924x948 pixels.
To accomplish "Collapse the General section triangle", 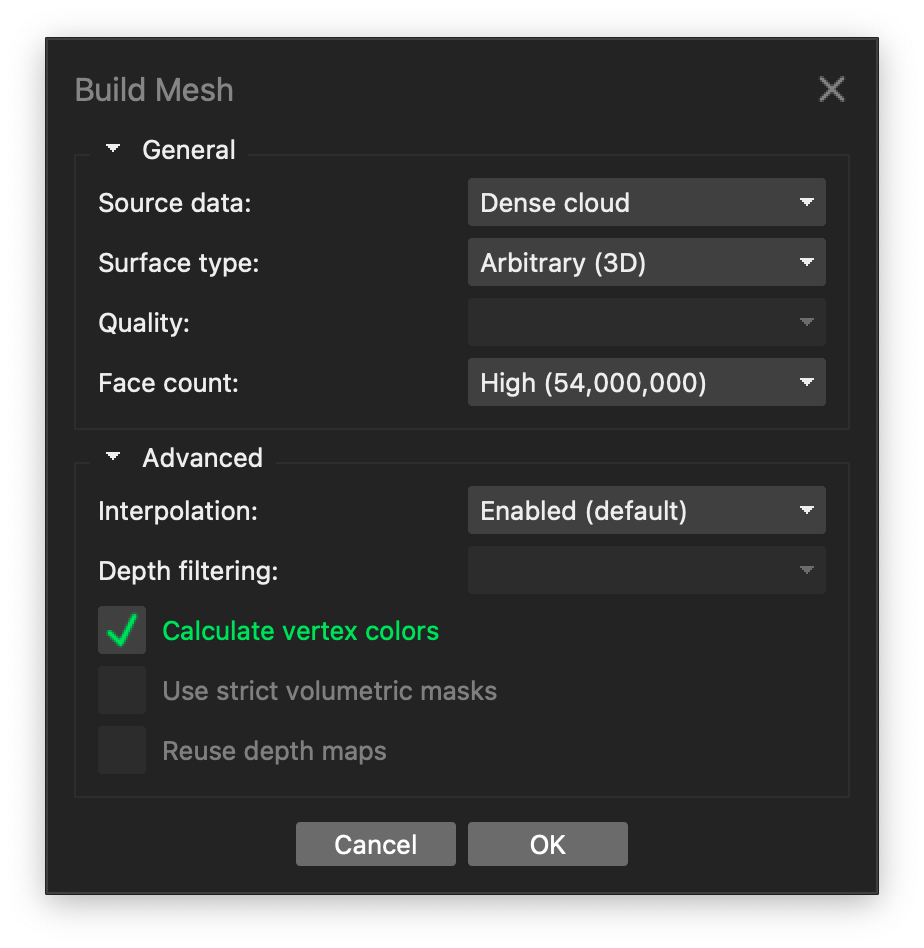I will pos(113,148).
